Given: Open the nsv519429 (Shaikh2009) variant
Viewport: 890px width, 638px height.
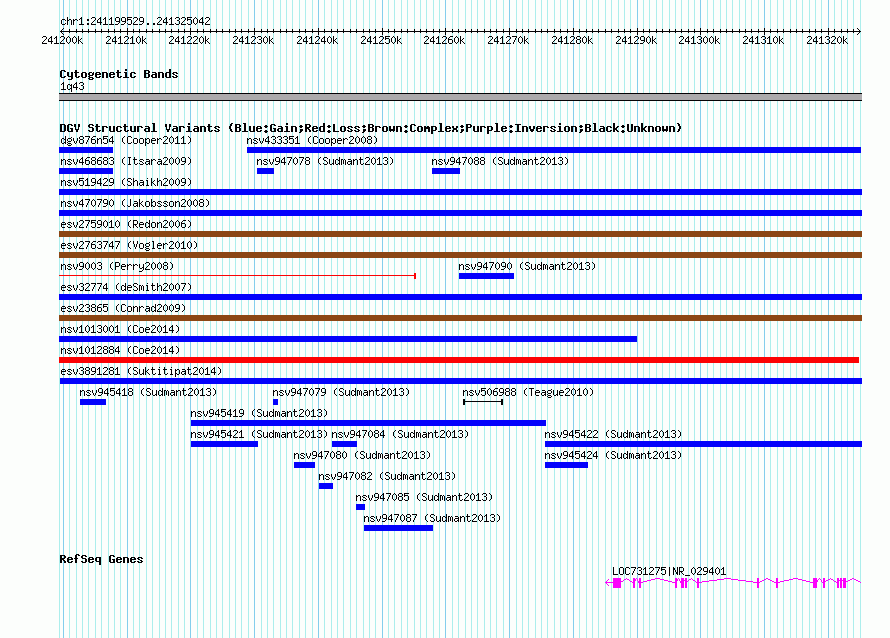Looking at the screenshot, I should (126, 182).
